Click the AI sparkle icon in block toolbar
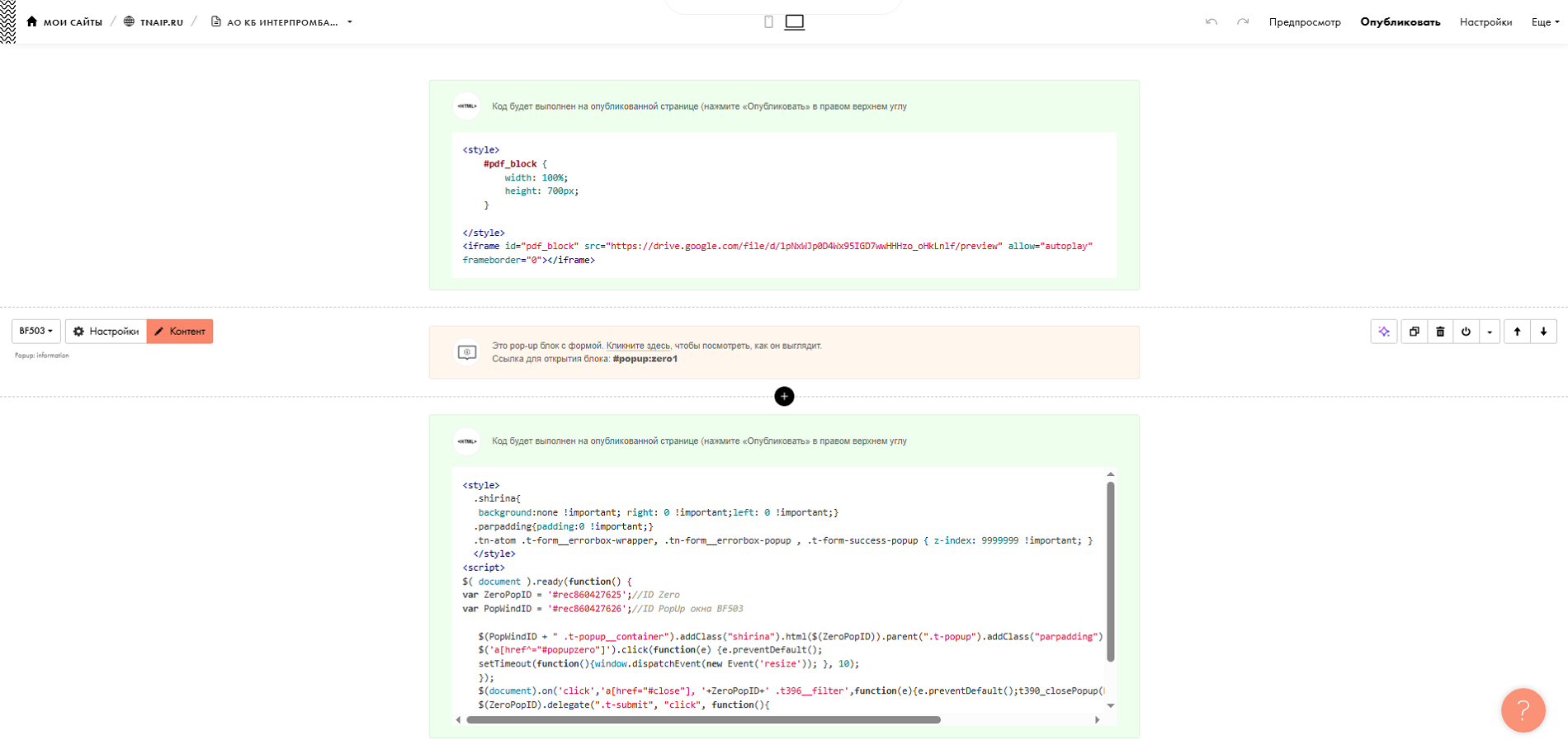The height and width of the screenshot is (754, 1568). [1384, 332]
